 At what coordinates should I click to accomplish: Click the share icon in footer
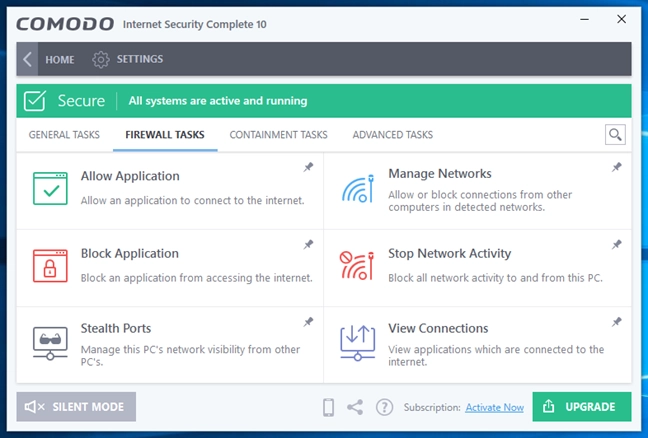[355, 407]
